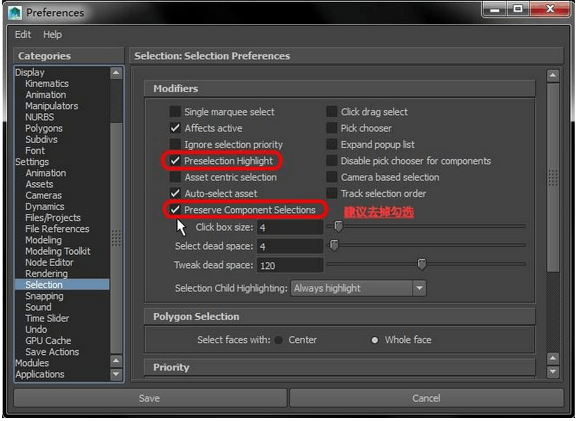Select the Center faces radio button
Viewport: 578px width, 421px height.
279,340
